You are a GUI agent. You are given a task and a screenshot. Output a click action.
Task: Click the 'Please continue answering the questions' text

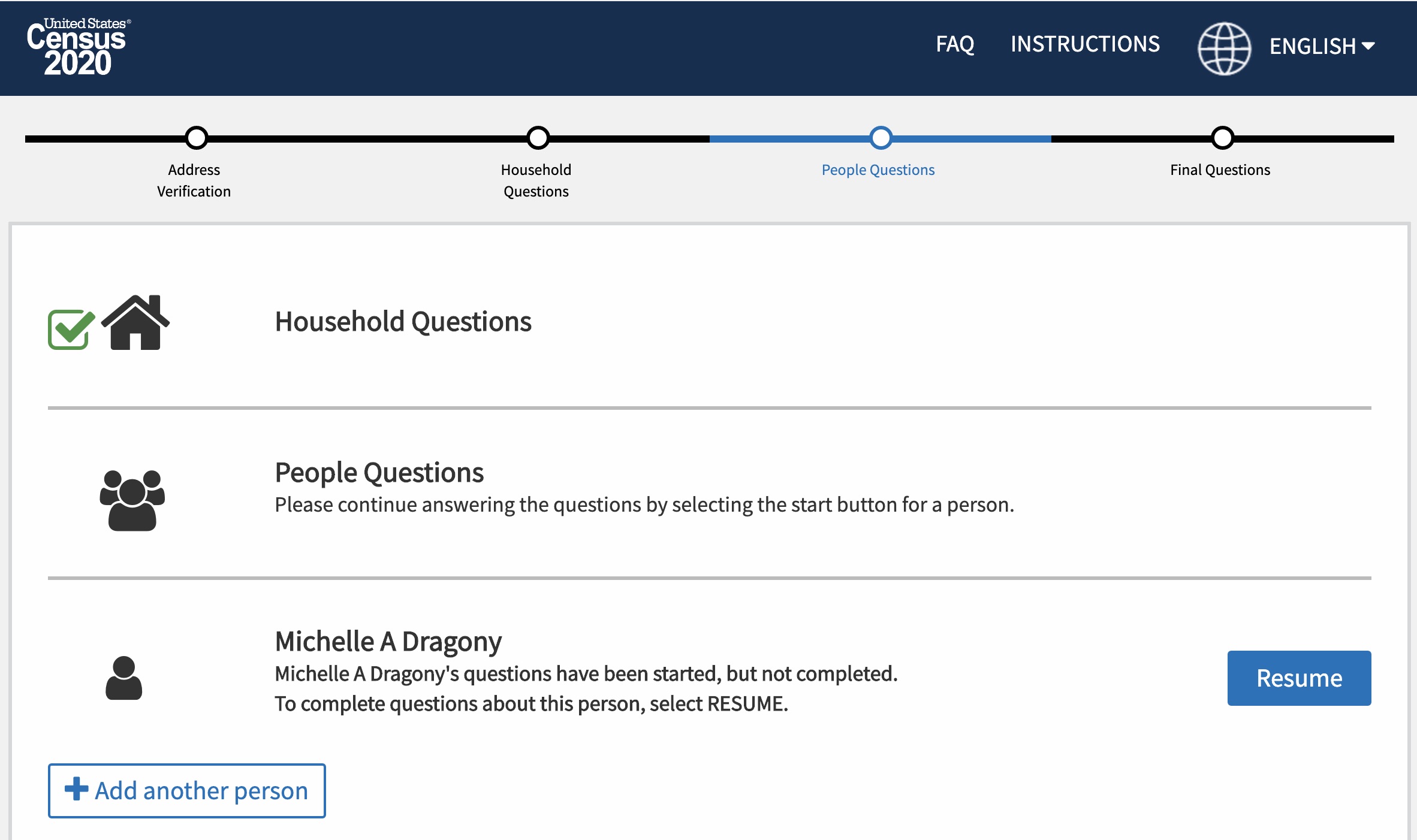click(x=644, y=504)
